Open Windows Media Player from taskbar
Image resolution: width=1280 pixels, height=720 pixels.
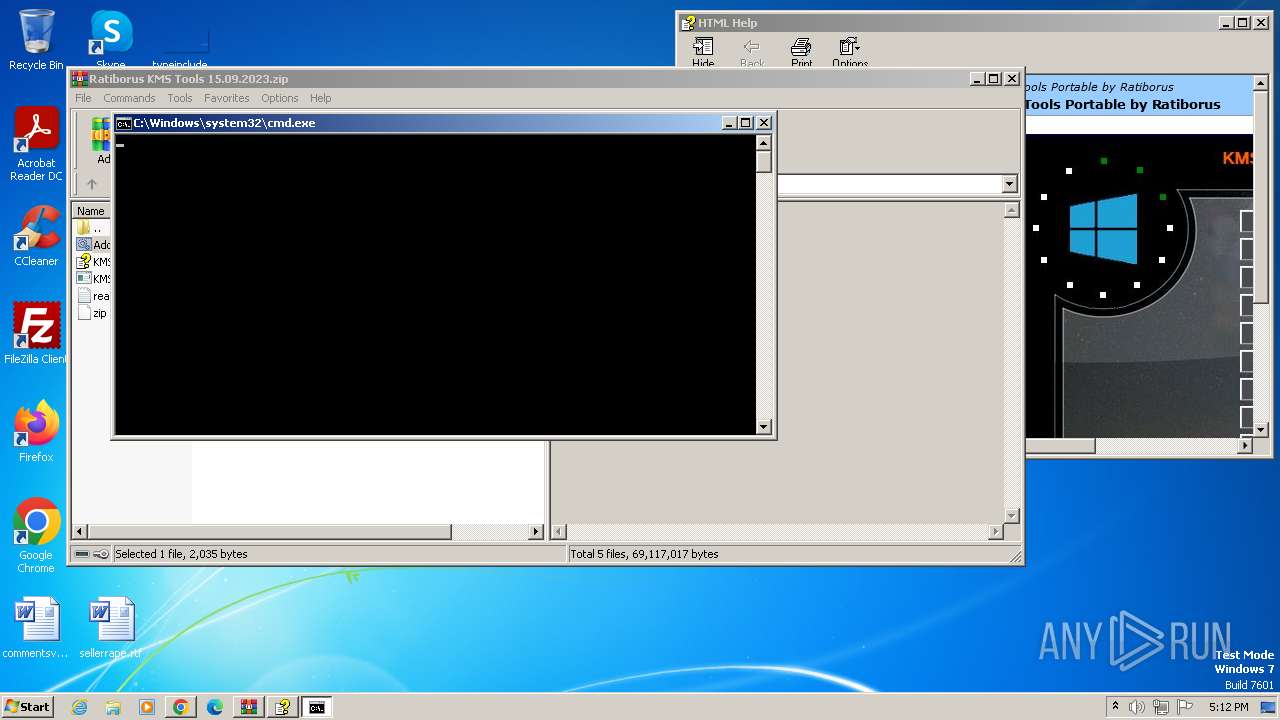(146, 707)
